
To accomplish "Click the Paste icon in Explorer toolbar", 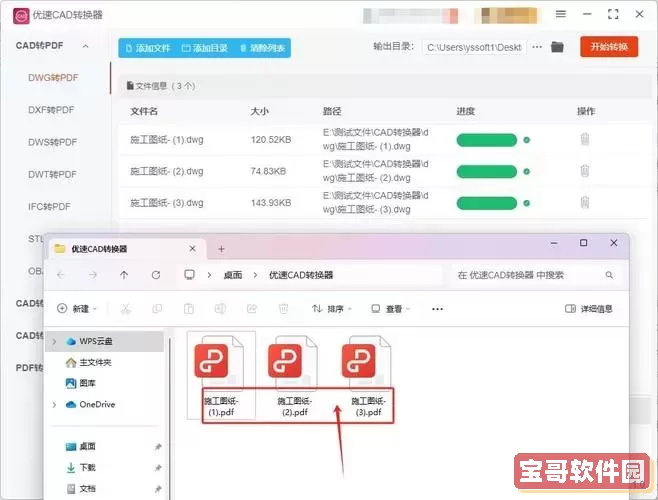I will (x=189, y=309).
